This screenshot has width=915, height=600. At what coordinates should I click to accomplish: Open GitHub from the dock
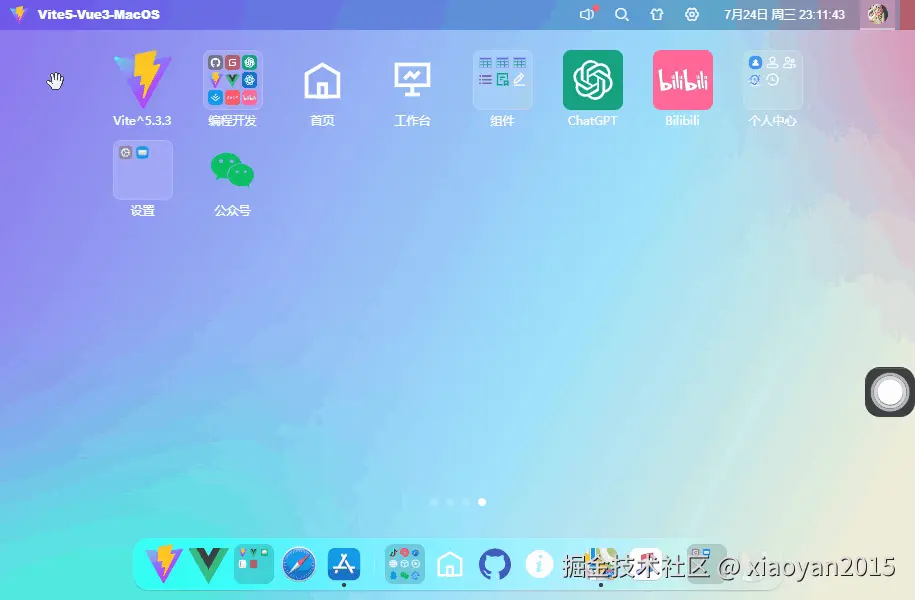pos(494,564)
